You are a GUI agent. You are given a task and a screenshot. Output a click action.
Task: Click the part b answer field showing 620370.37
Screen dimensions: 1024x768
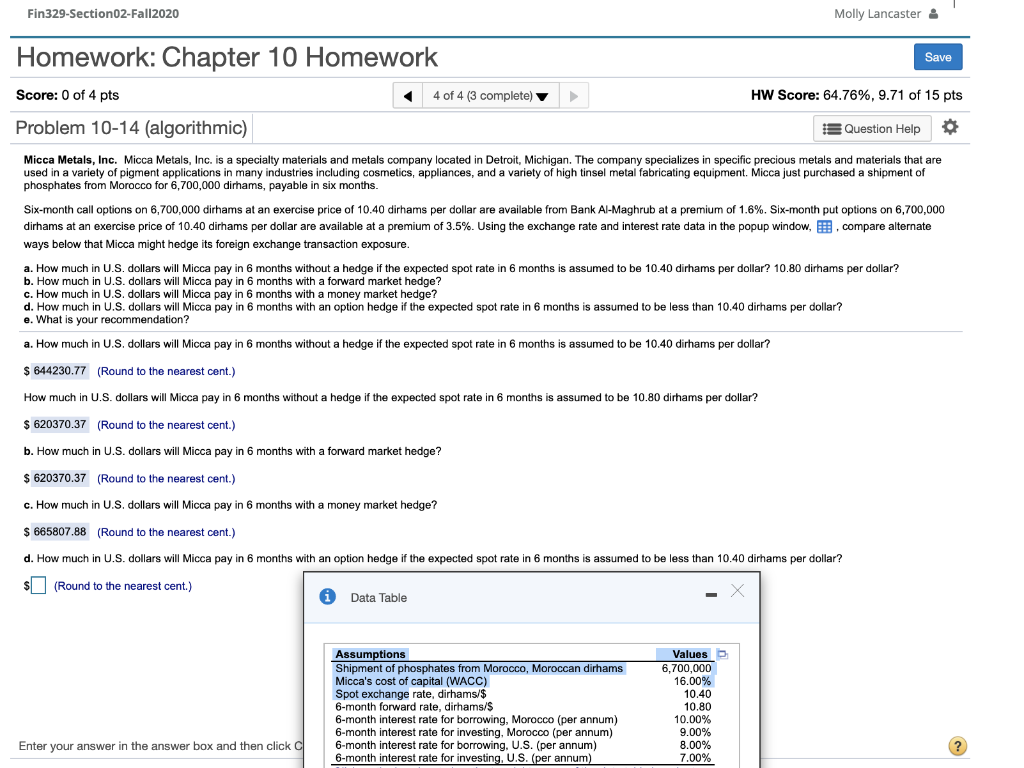56,477
